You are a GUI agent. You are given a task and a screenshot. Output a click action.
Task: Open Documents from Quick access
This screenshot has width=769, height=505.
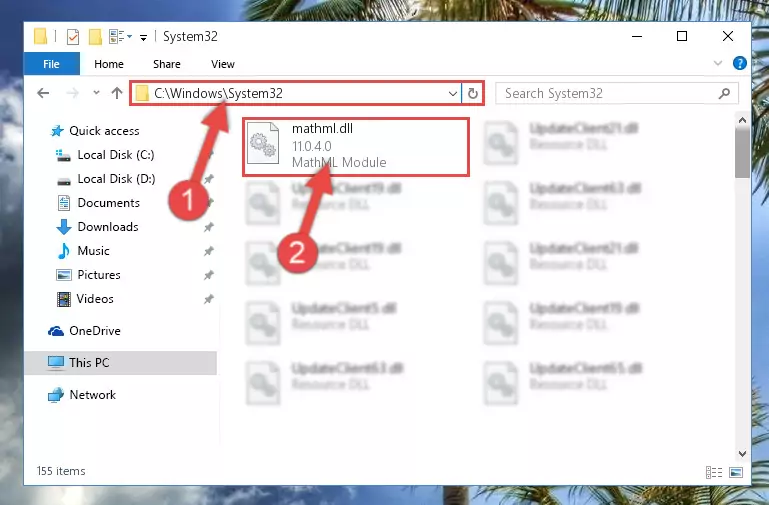pos(108,203)
